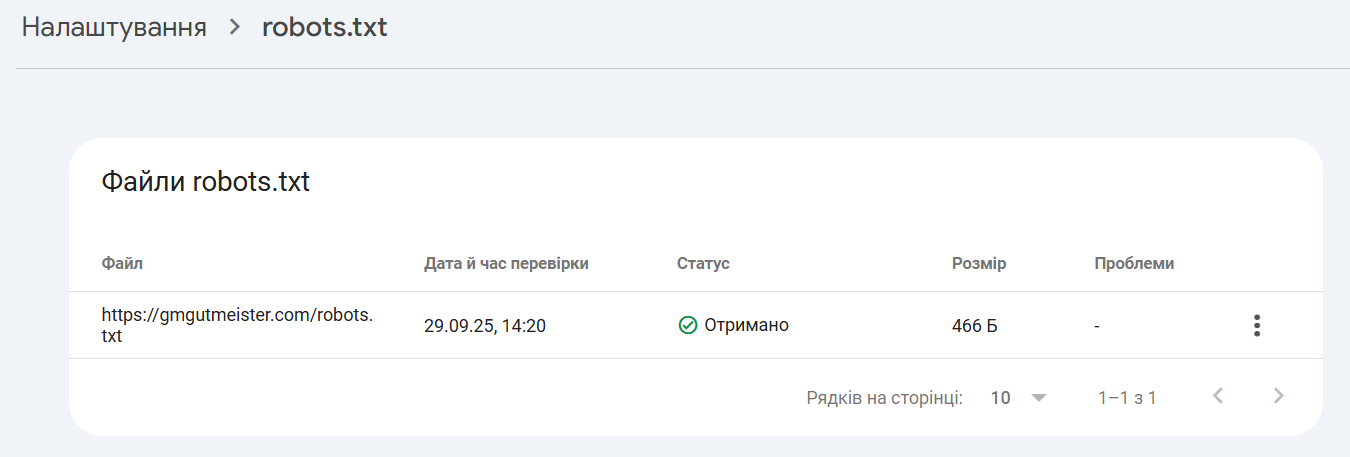Viewport: 1350px width, 457px height.
Task: Expand the rows per page dropdown arrow
Action: [x=1038, y=398]
